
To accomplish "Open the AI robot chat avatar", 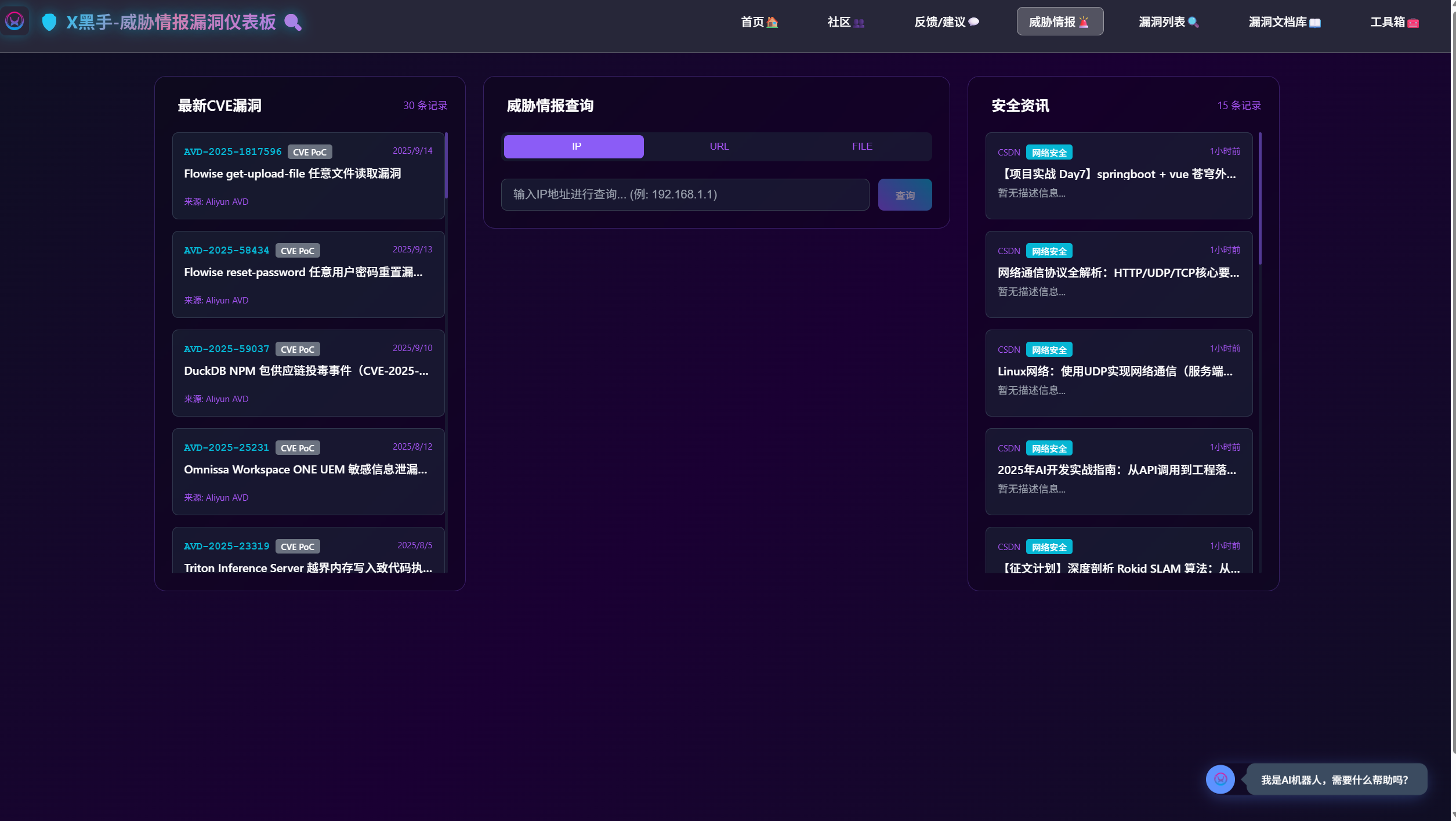I will 1220,779.
